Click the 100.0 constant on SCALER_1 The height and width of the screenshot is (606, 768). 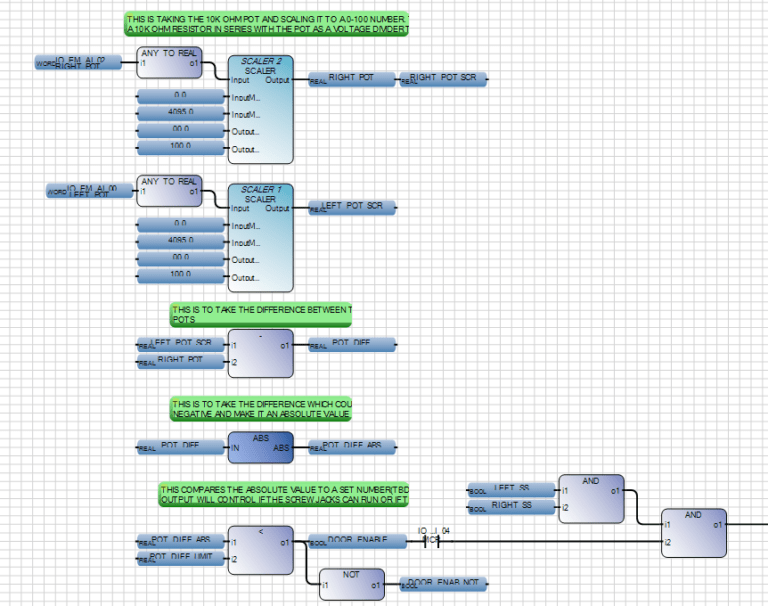coord(181,276)
